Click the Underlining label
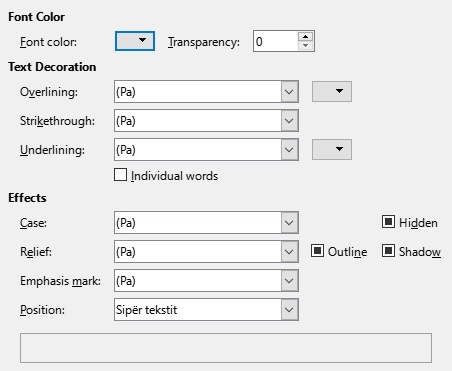 [52, 150]
